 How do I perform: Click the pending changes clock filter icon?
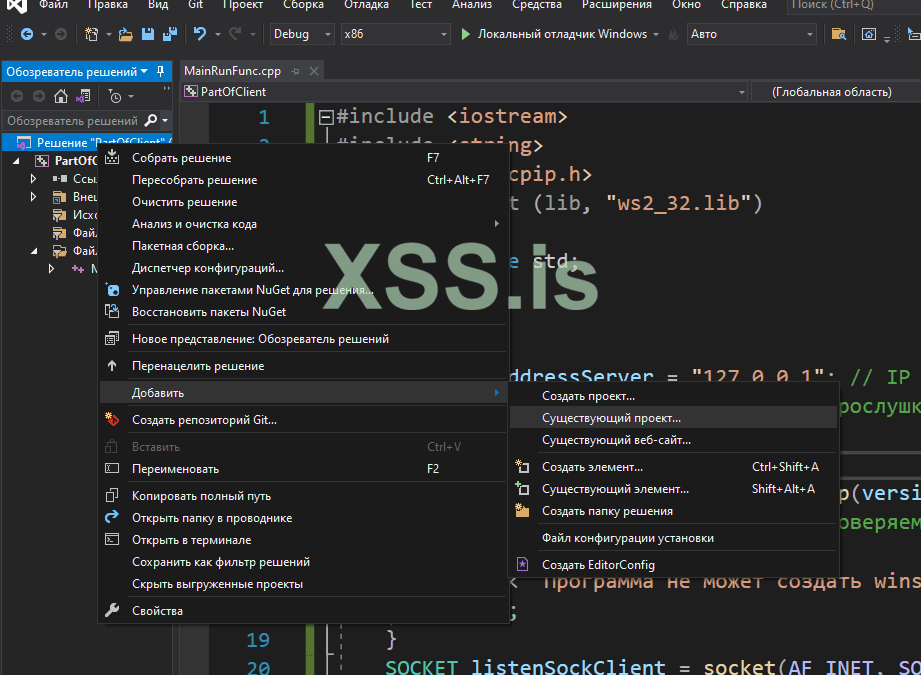(x=116, y=96)
